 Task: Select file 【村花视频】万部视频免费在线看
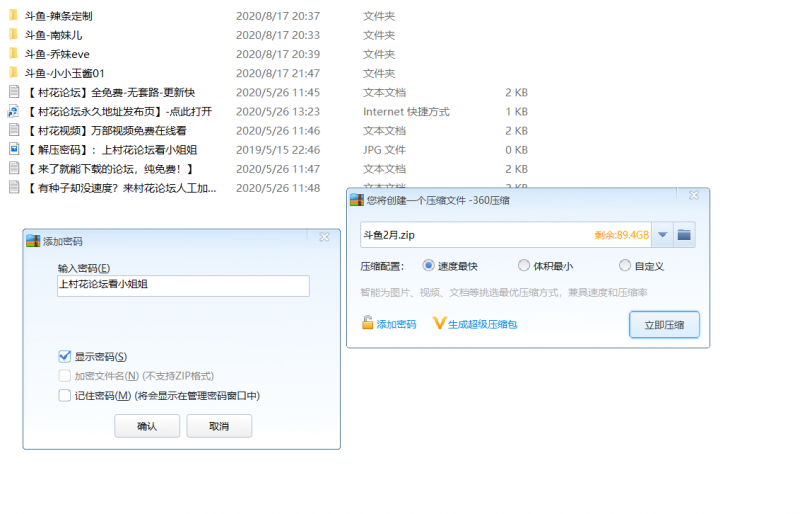point(106,131)
